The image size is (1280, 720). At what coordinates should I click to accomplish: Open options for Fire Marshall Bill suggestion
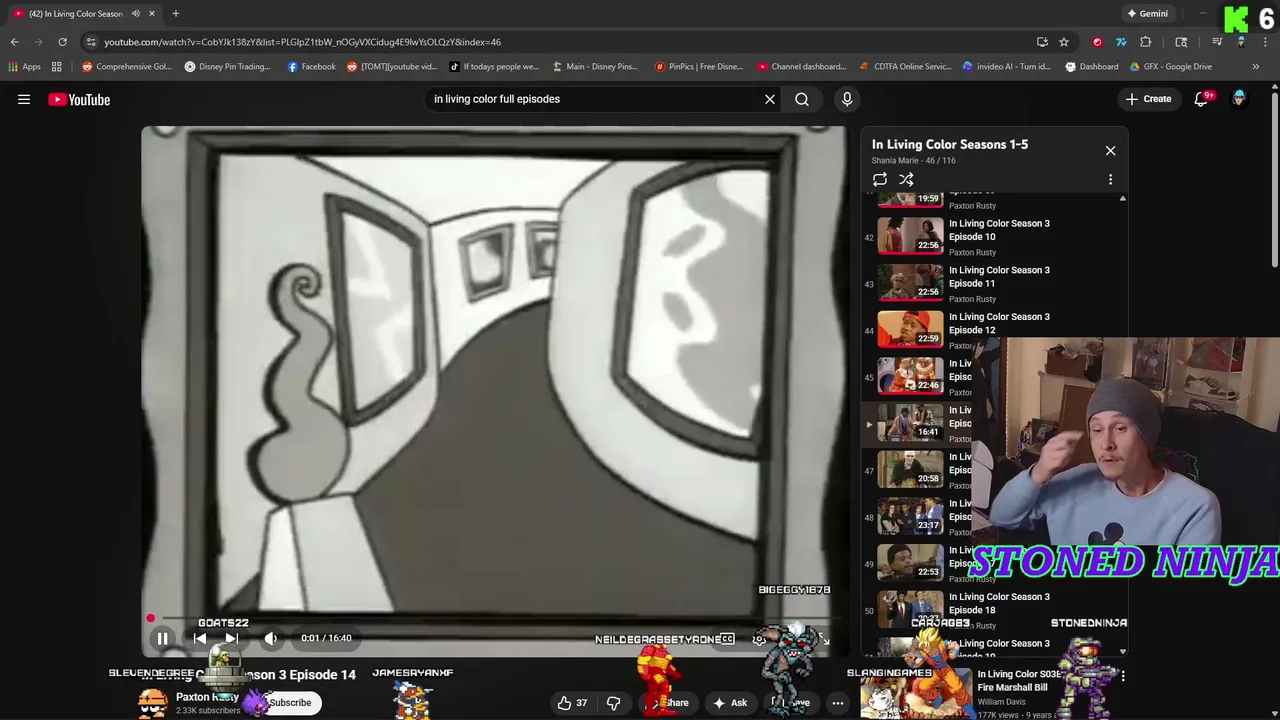coord(1123,677)
